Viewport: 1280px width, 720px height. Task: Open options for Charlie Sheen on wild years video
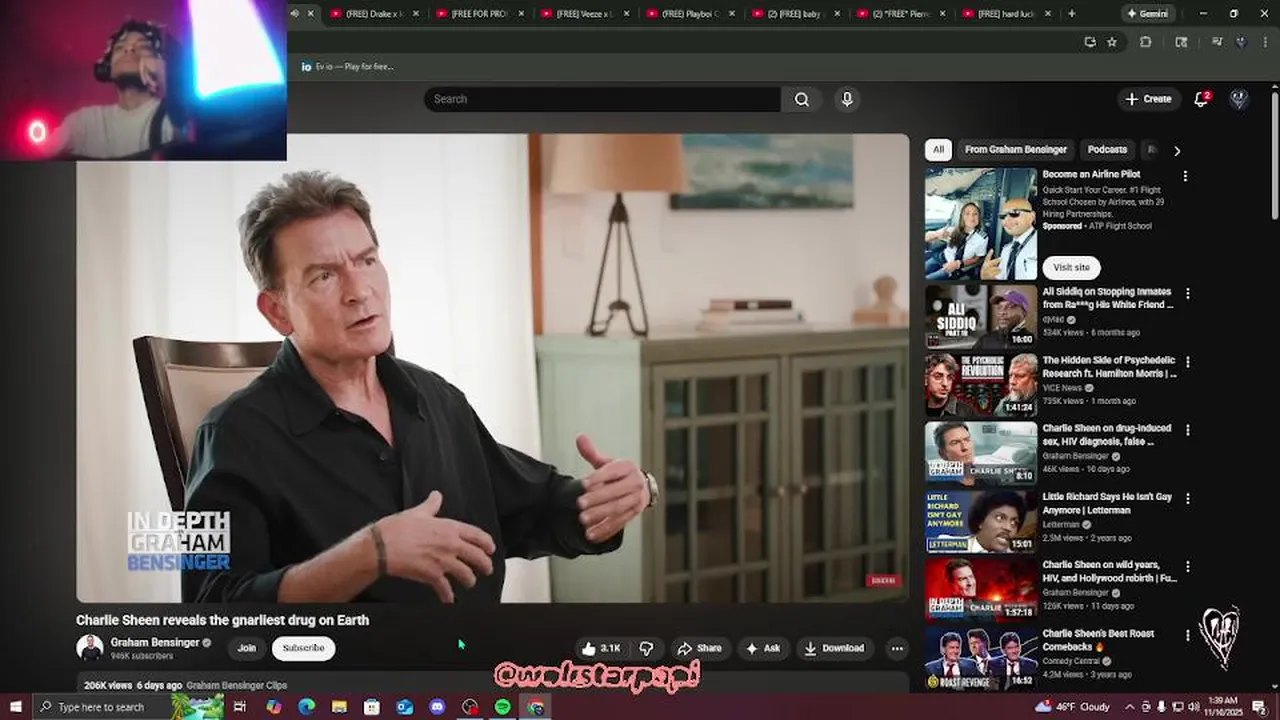(1188, 566)
